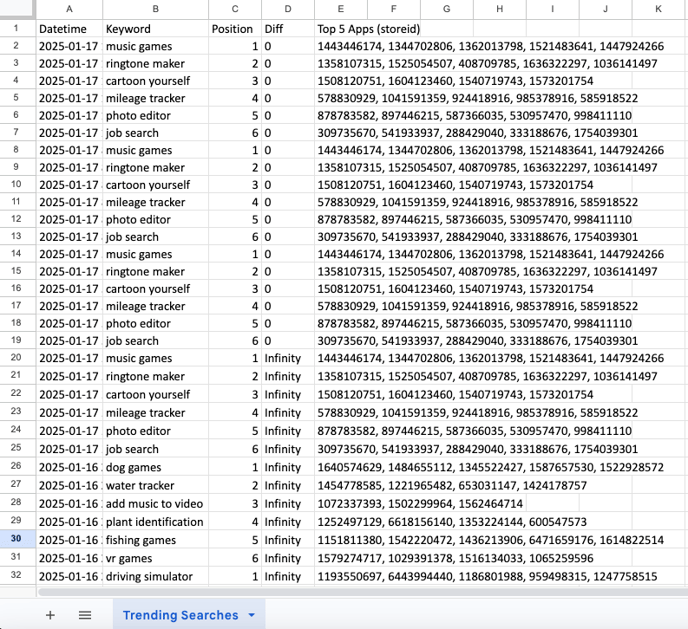Click store IDs starting 1193550697
This screenshot has width=688, height=629.
click(x=487, y=576)
